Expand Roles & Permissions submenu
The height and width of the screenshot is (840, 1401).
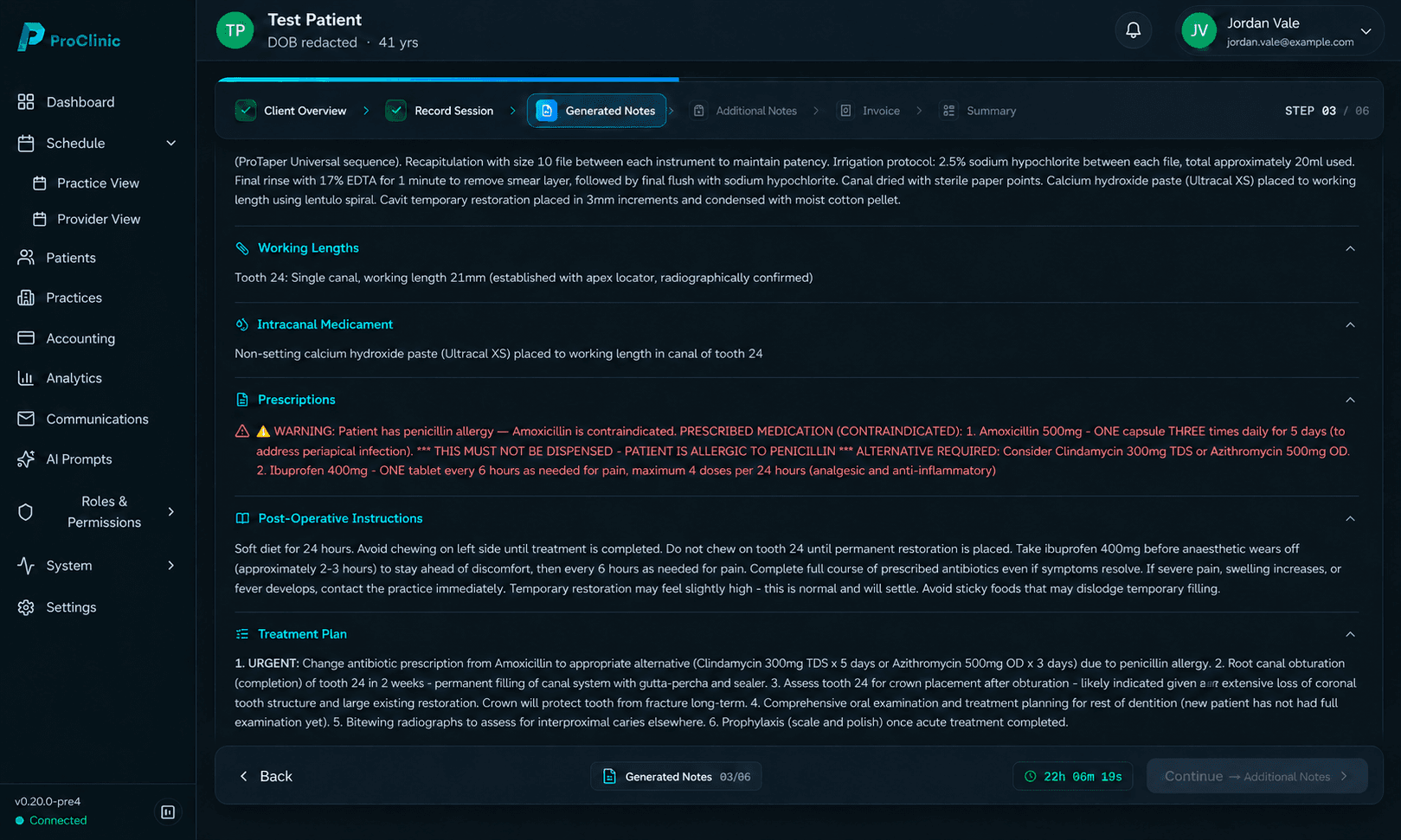[x=170, y=512]
